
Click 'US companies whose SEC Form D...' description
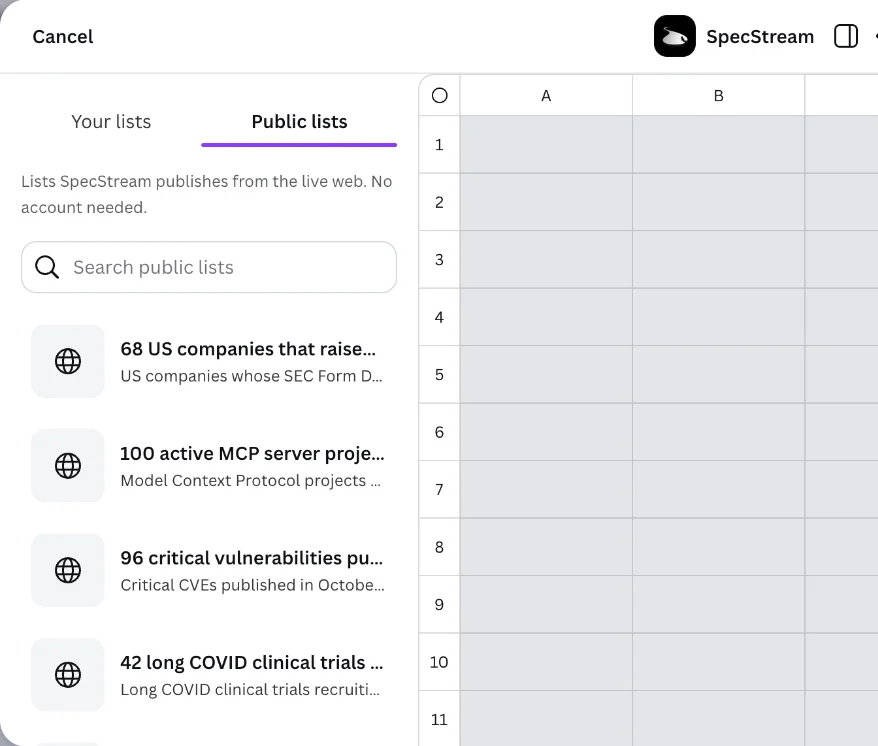pos(251,376)
